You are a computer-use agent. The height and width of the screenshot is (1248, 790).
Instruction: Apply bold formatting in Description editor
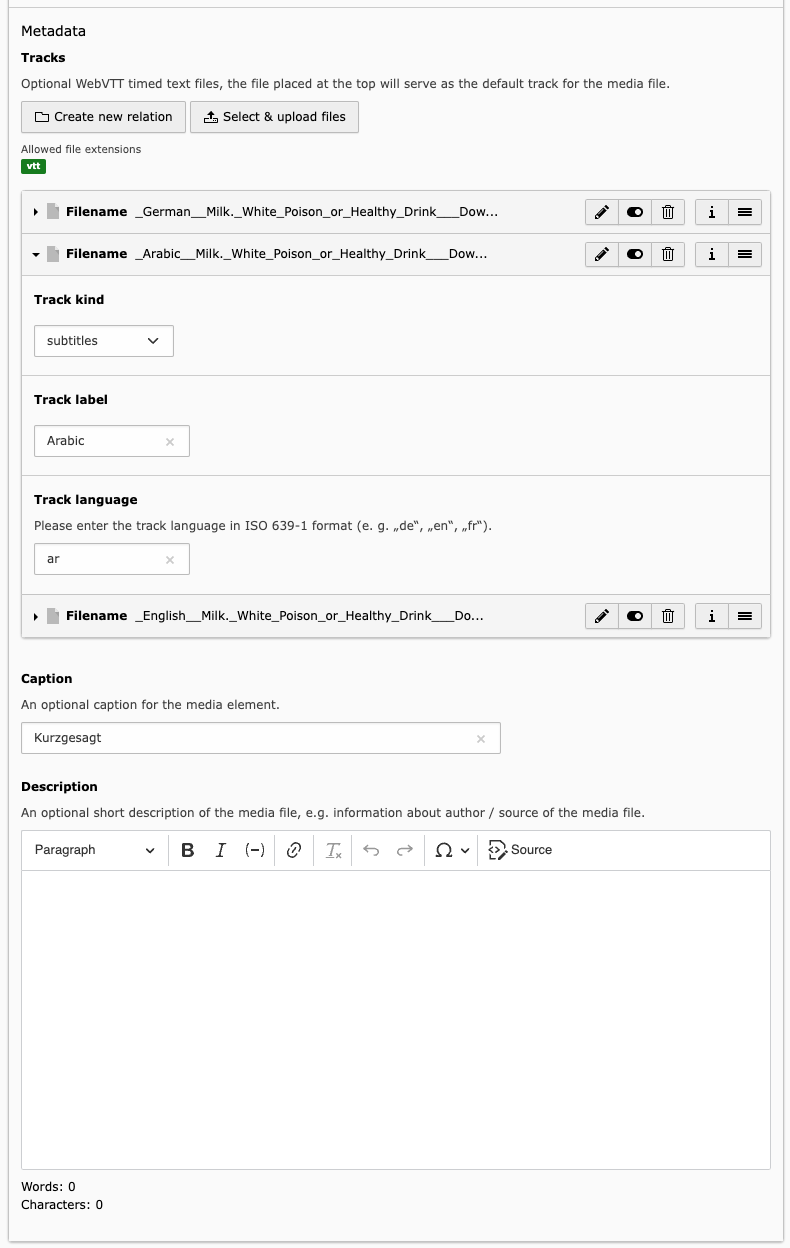187,850
